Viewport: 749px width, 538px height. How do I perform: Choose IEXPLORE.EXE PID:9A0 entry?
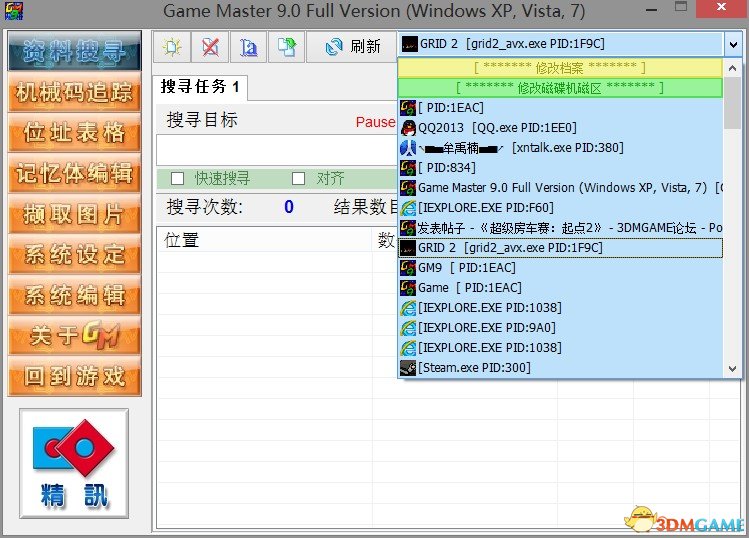tap(560, 328)
